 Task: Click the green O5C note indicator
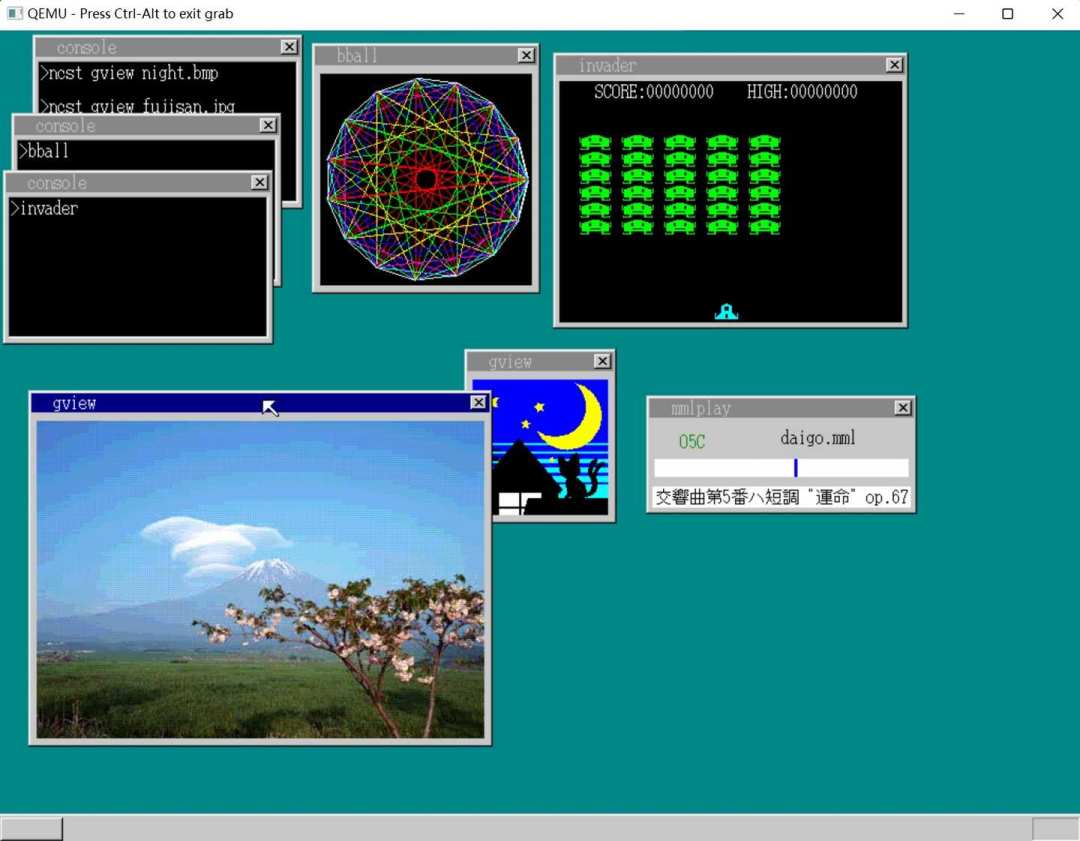[x=692, y=442]
